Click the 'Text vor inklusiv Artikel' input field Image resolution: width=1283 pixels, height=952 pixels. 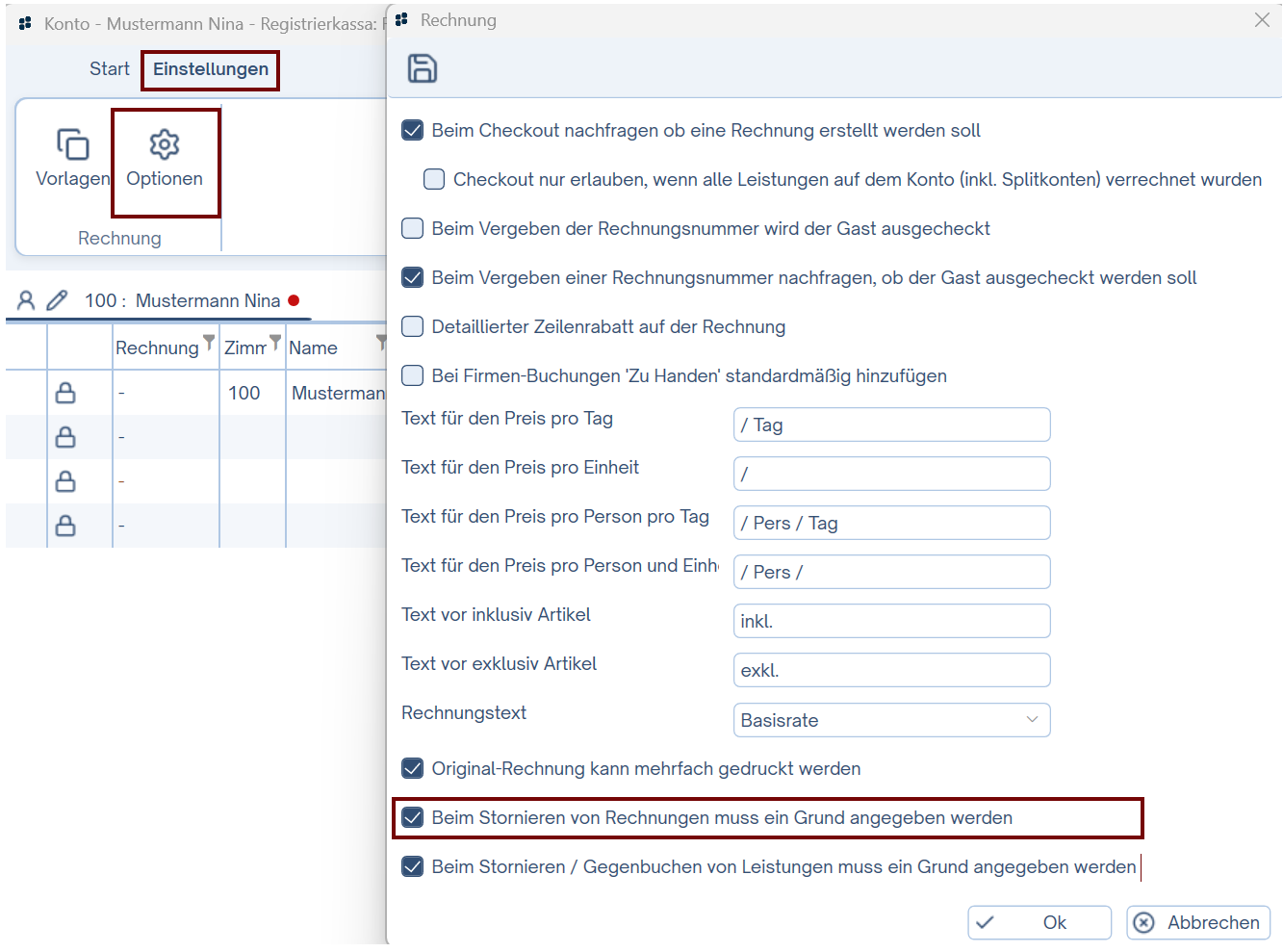pyautogui.click(x=891, y=621)
